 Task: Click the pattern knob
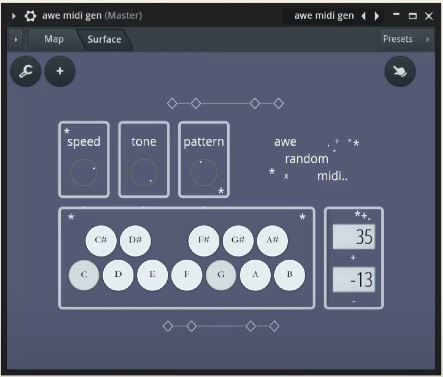pos(204,172)
